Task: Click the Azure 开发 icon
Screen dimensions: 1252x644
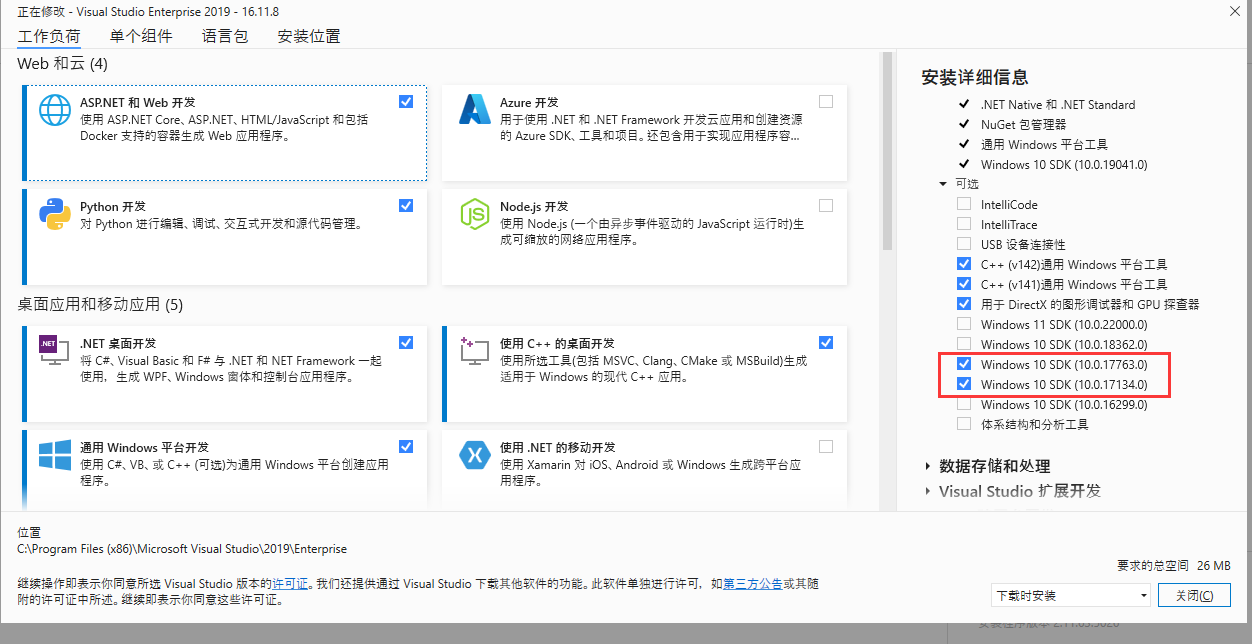Action: click(x=474, y=109)
